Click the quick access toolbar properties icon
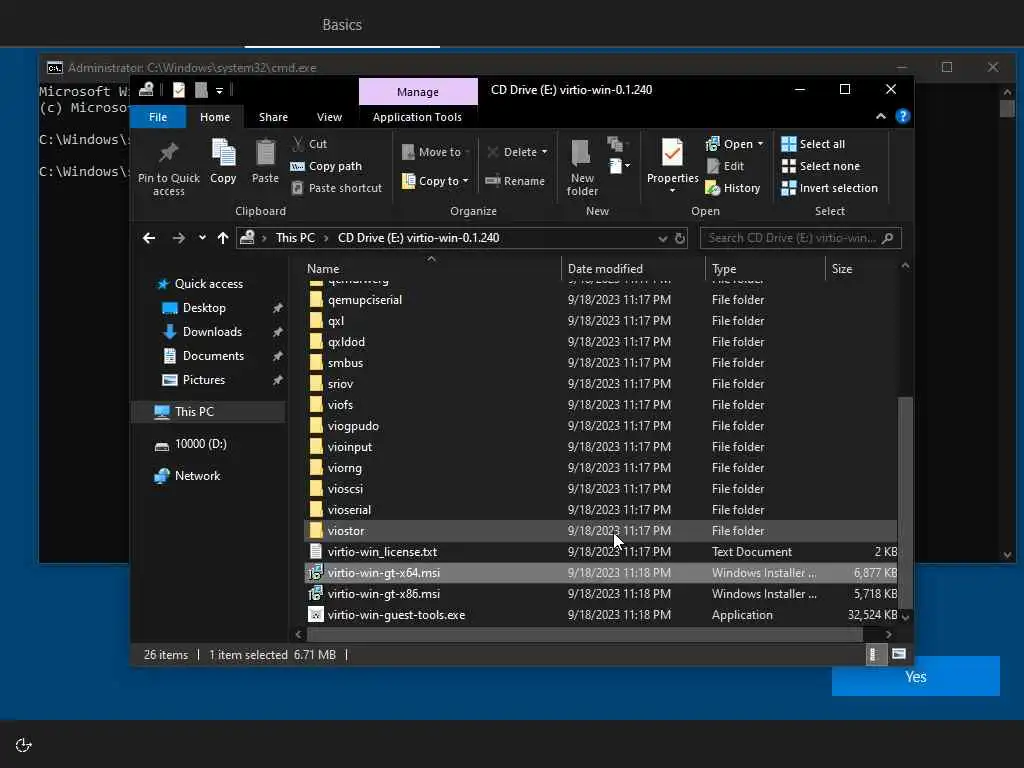The width and height of the screenshot is (1024, 768). pyautogui.click(x=178, y=90)
